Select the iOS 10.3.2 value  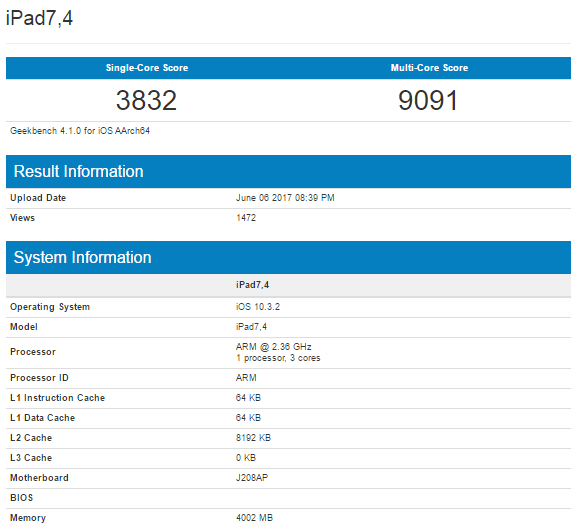[258, 307]
